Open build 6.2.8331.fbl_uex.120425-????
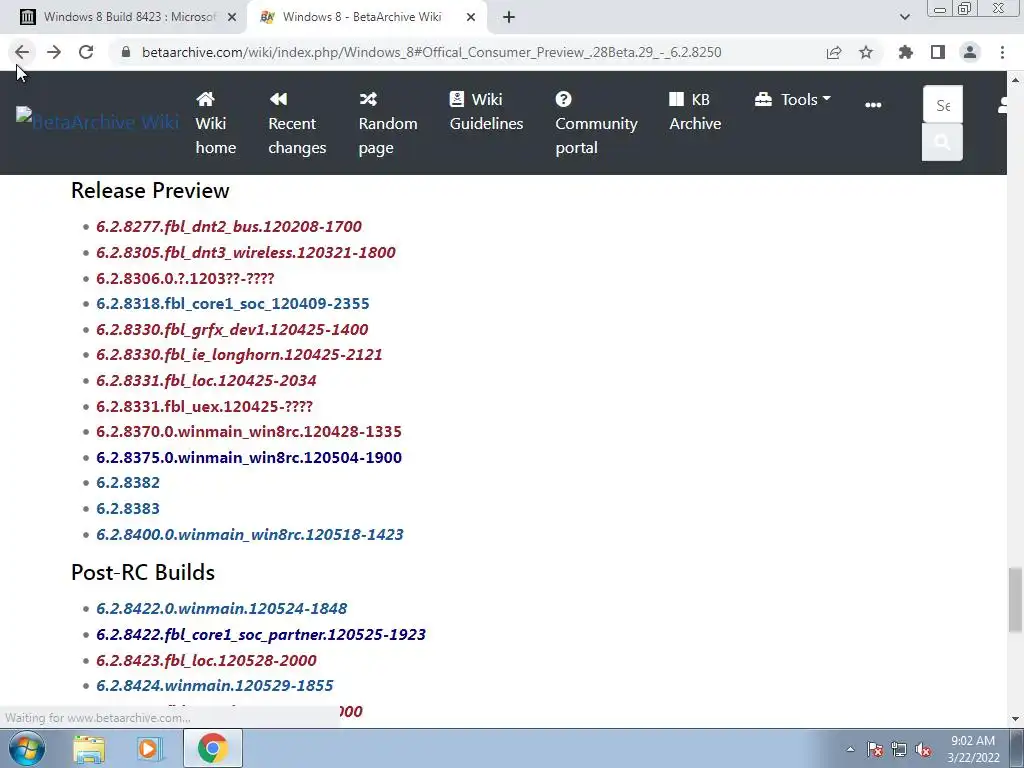Viewport: 1024px width, 768px height. click(204, 406)
